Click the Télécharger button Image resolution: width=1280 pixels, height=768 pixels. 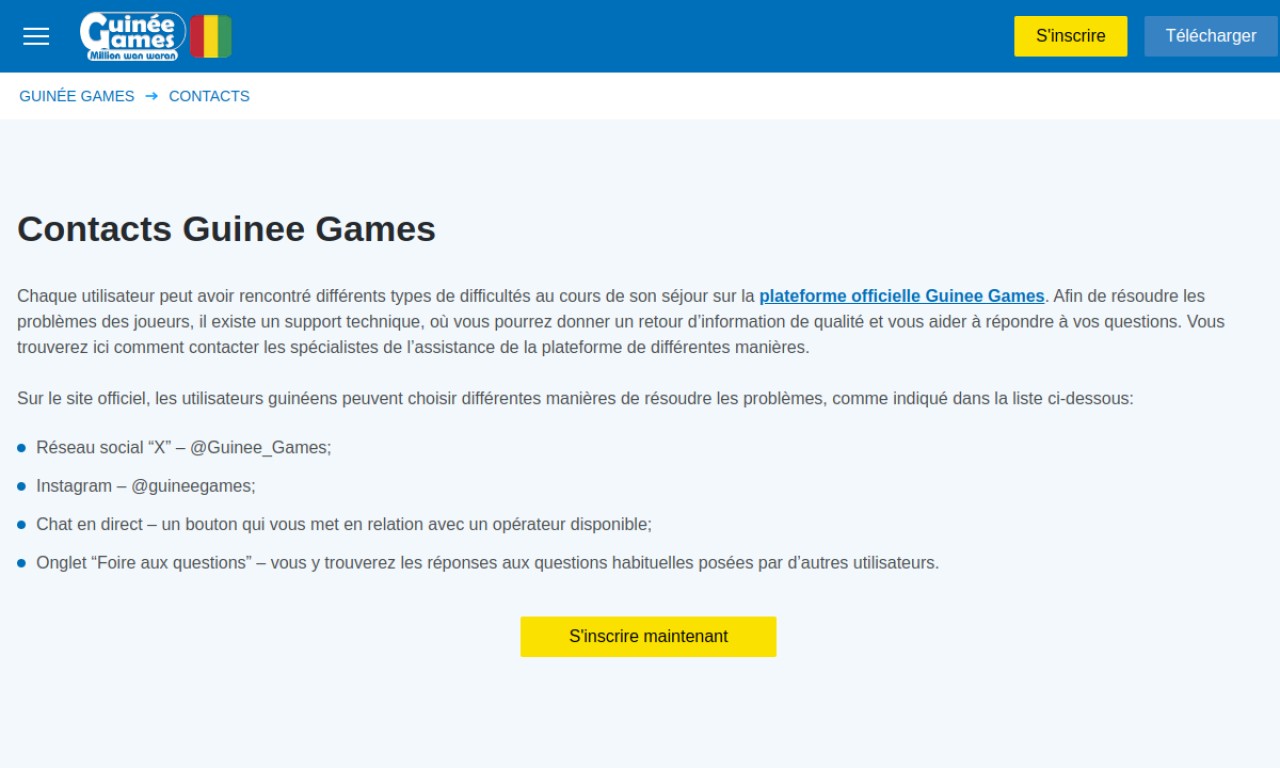coord(1210,36)
